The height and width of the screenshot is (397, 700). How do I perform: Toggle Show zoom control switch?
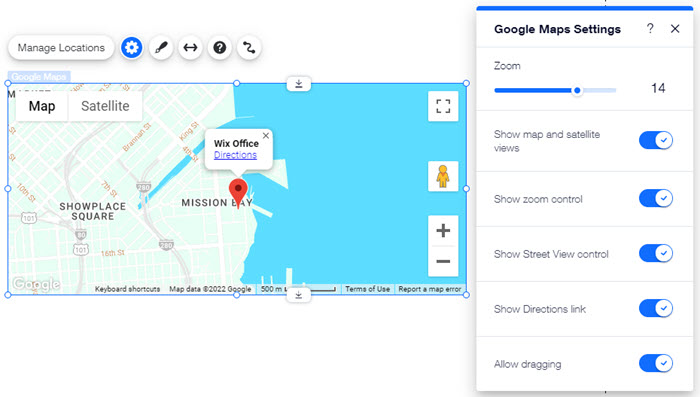656,198
